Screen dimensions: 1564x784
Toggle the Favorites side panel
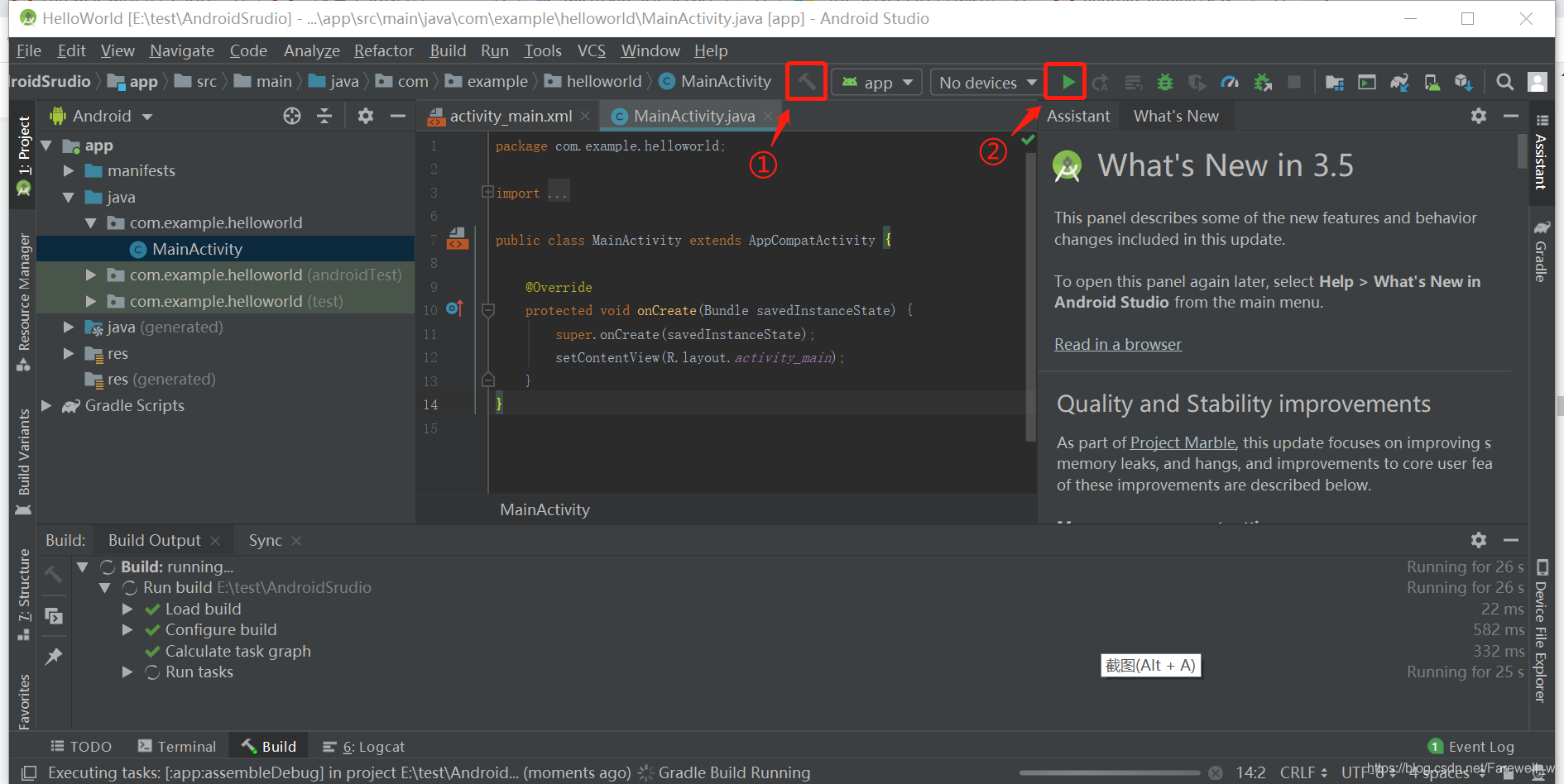pyautogui.click(x=23, y=700)
